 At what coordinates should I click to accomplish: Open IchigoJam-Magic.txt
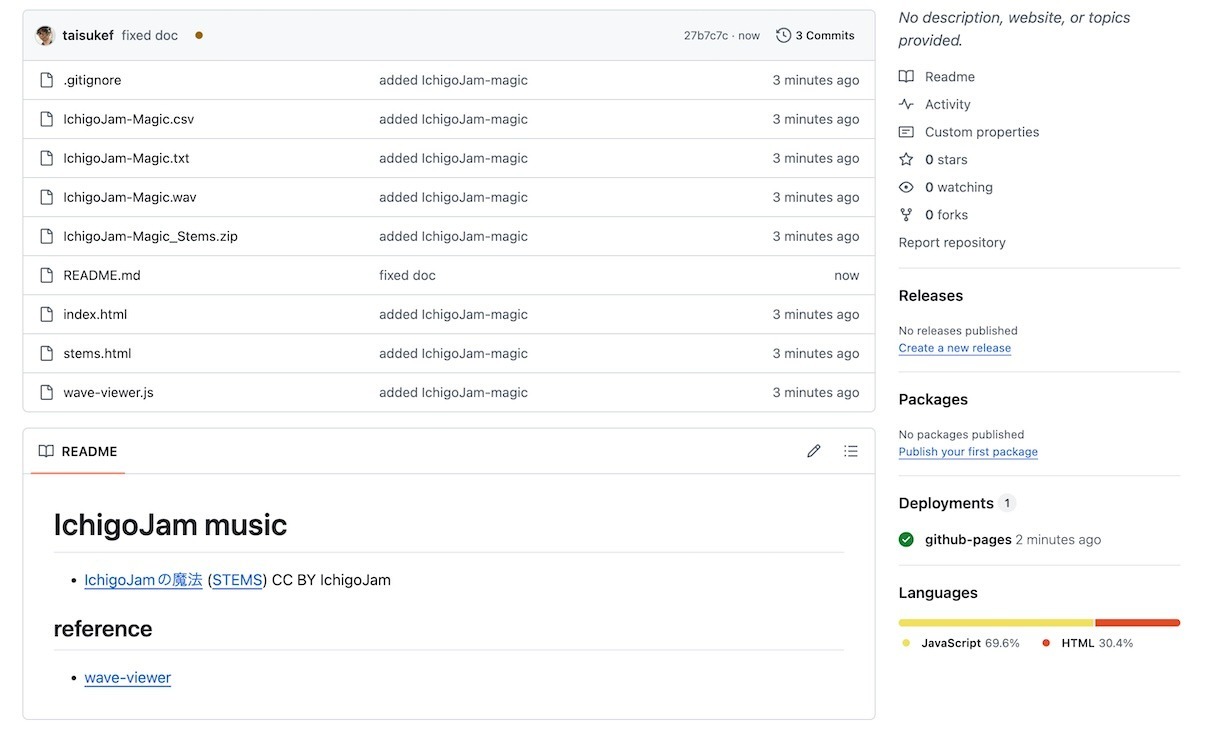[x=126, y=158]
